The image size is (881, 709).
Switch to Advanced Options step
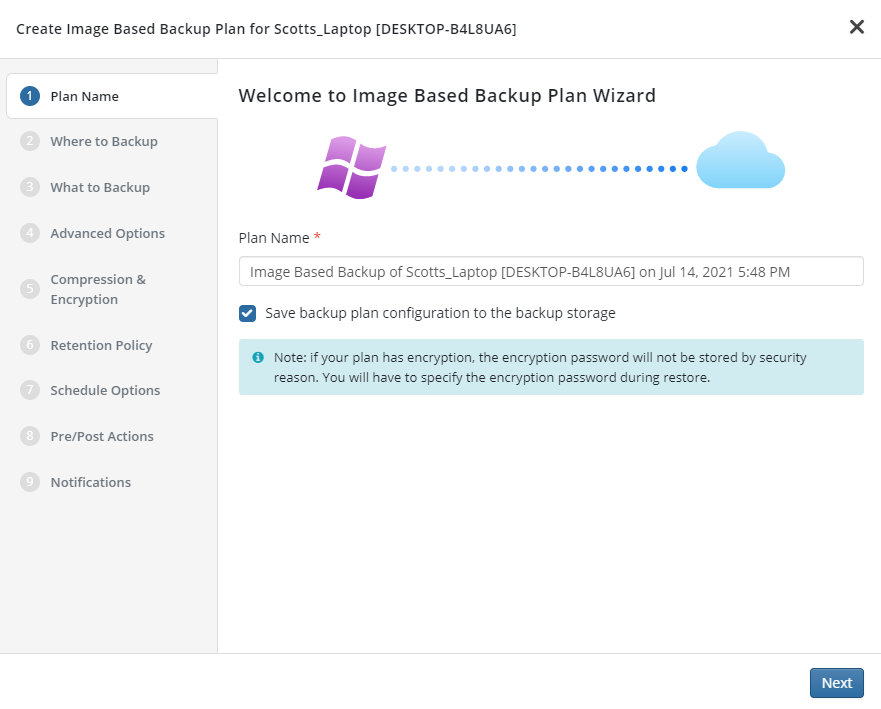click(107, 233)
